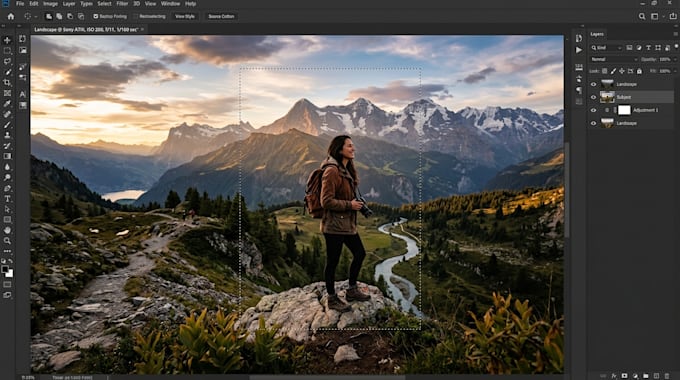
Task: Select the Adjustment 1 layer mask thumbnail
Action: 624,110
